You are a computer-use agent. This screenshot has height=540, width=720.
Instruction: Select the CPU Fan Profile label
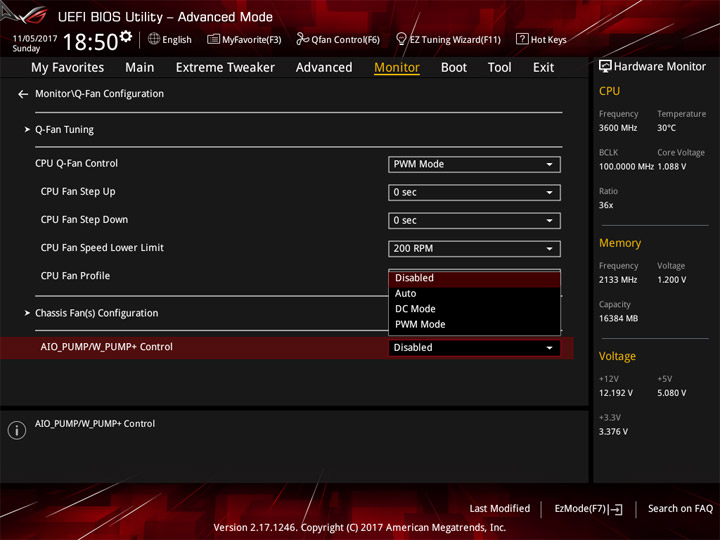[75, 276]
